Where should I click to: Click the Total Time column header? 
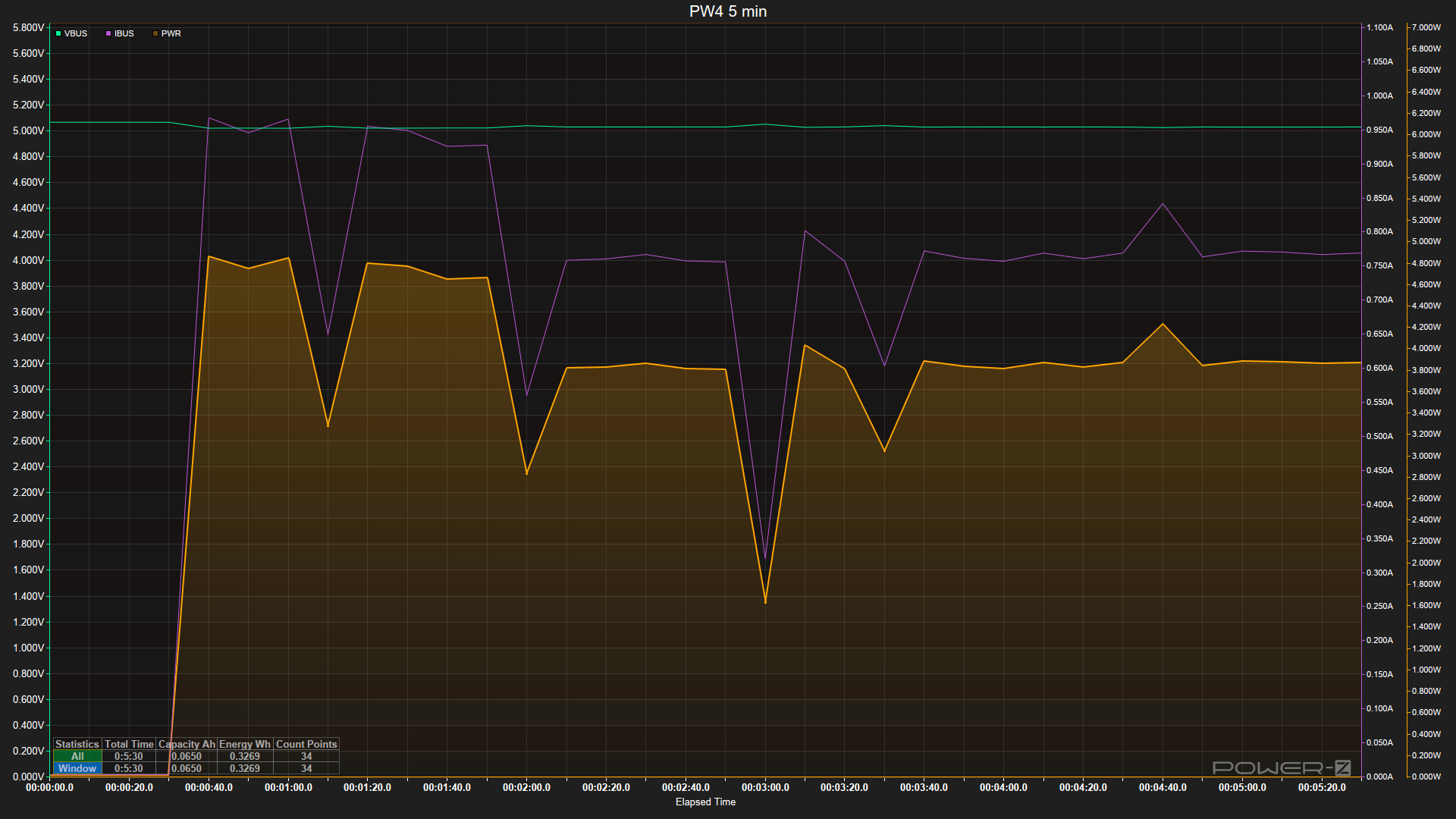tap(129, 744)
